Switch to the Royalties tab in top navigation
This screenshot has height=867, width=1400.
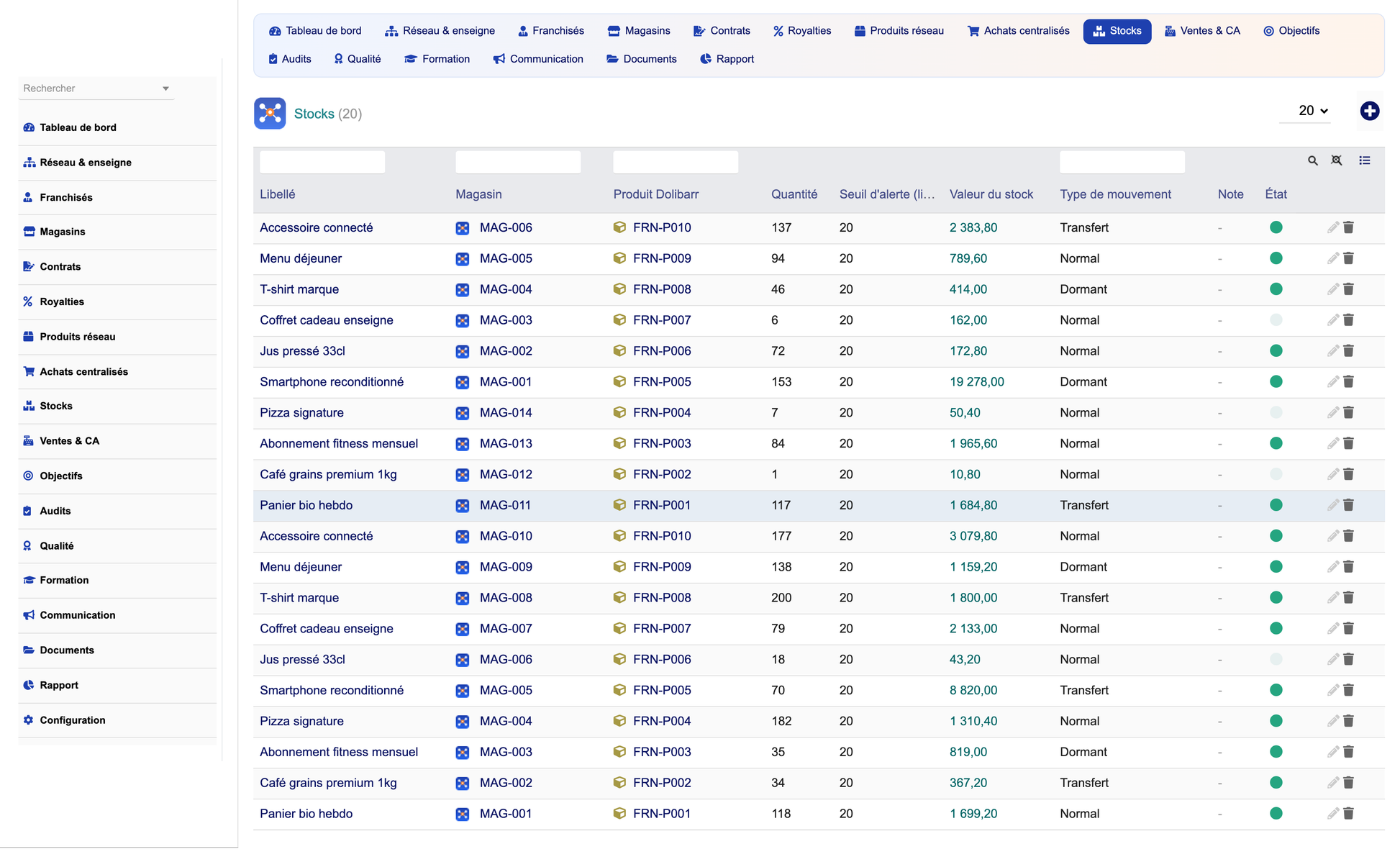pyautogui.click(x=802, y=31)
